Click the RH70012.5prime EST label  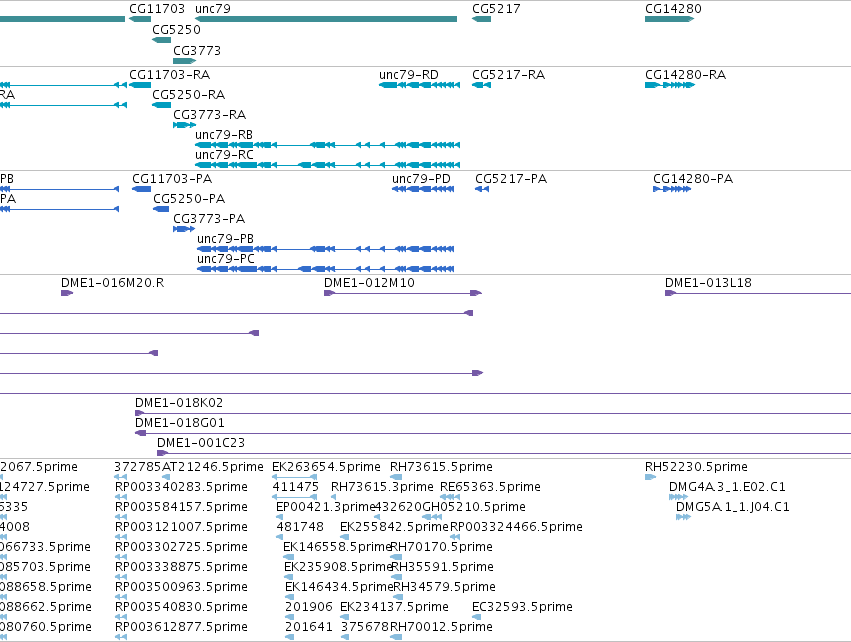pos(441,627)
